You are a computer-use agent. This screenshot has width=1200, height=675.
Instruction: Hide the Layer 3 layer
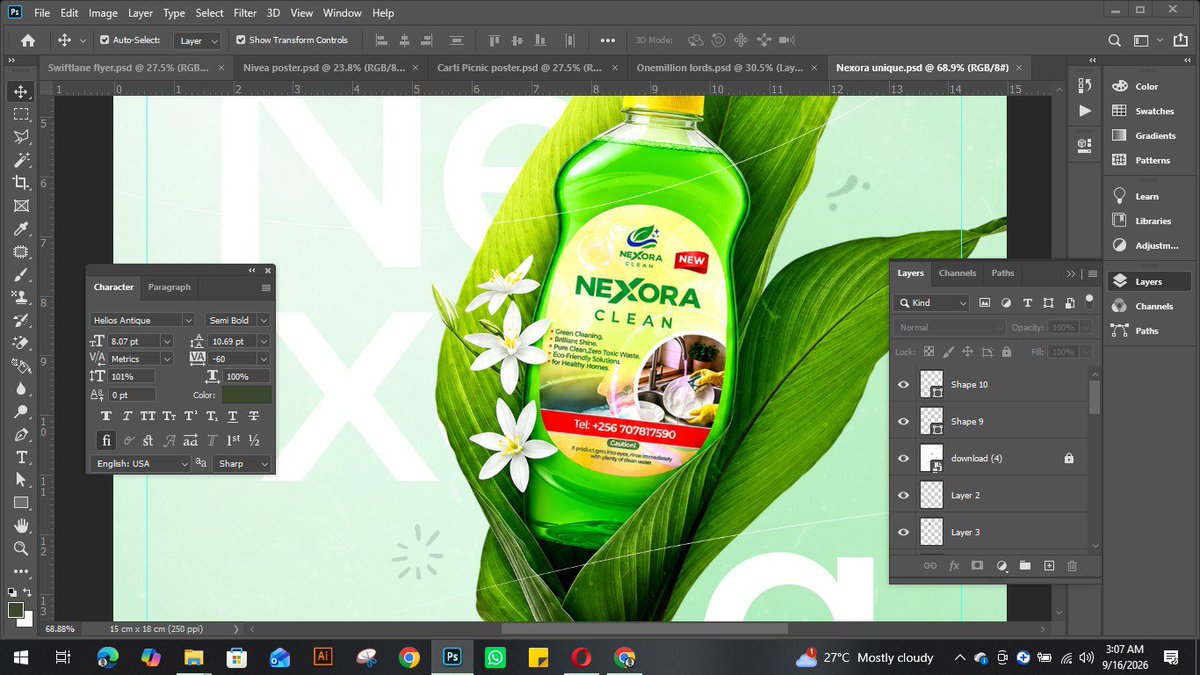point(904,532)
